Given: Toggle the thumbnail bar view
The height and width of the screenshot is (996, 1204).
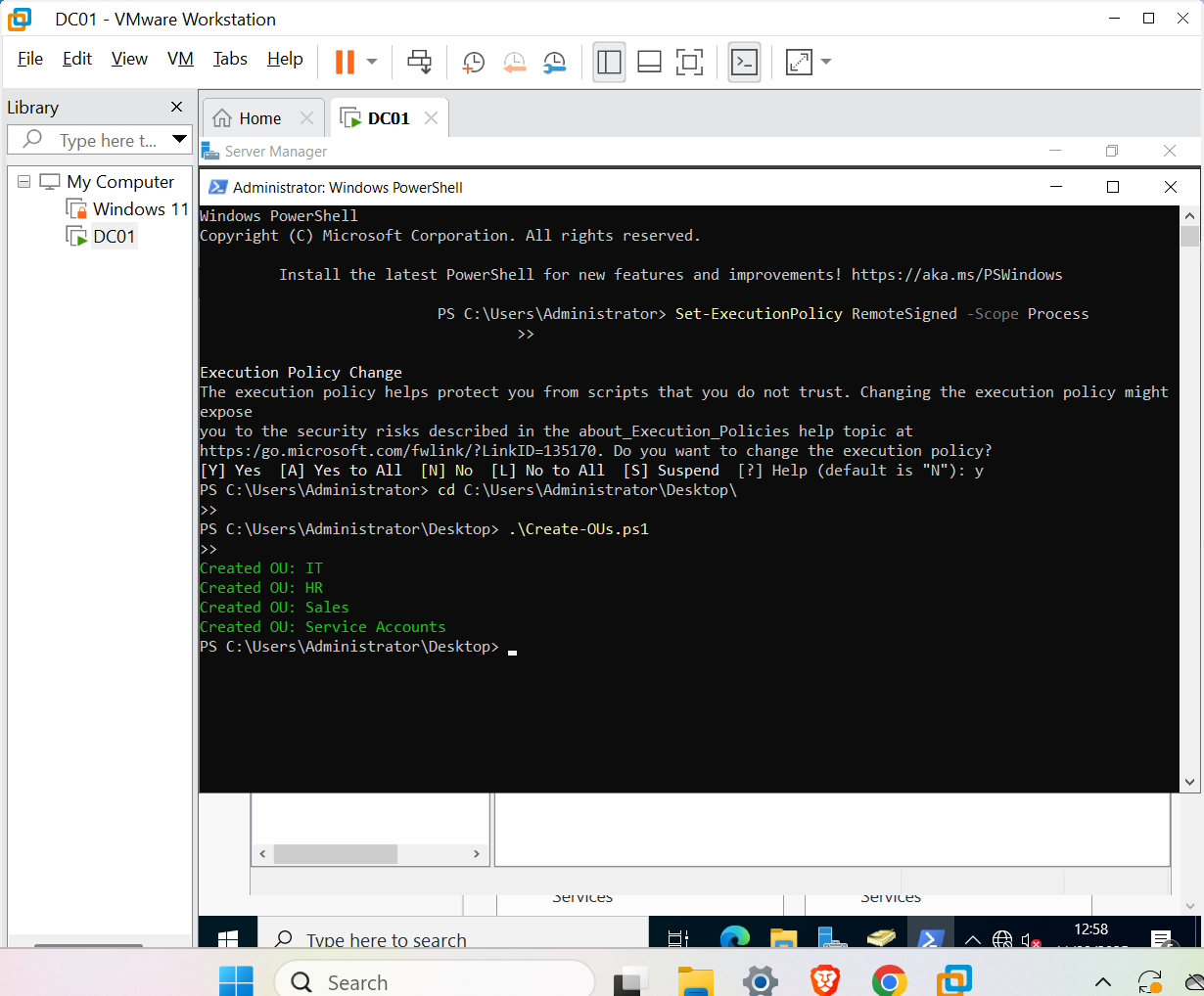Looking at the screenshot, I should click(649, 63).
